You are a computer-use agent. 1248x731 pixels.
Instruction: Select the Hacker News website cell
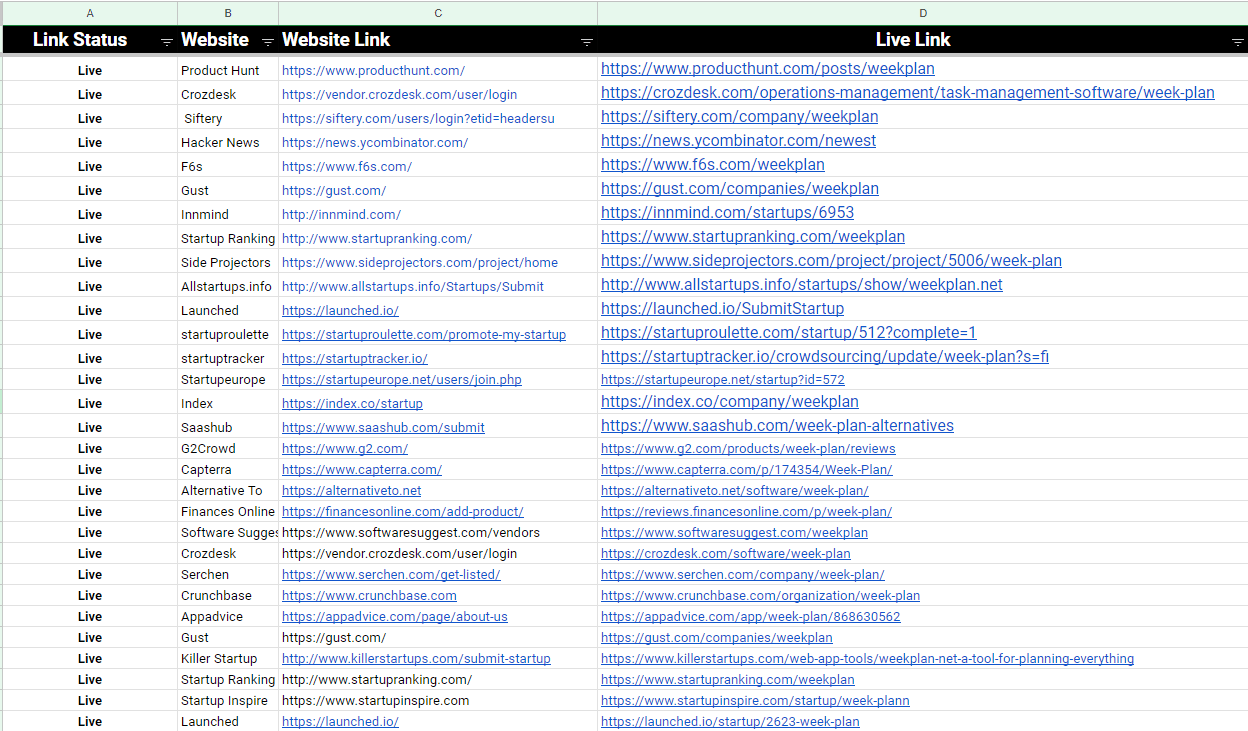(x=228, y=143)
